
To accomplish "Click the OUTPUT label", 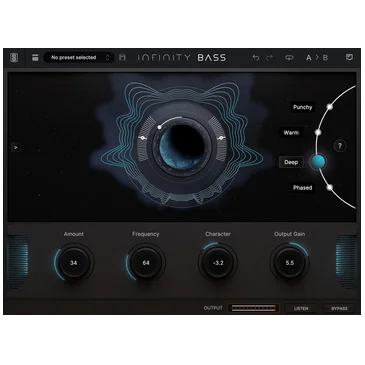I will (213, 308).
